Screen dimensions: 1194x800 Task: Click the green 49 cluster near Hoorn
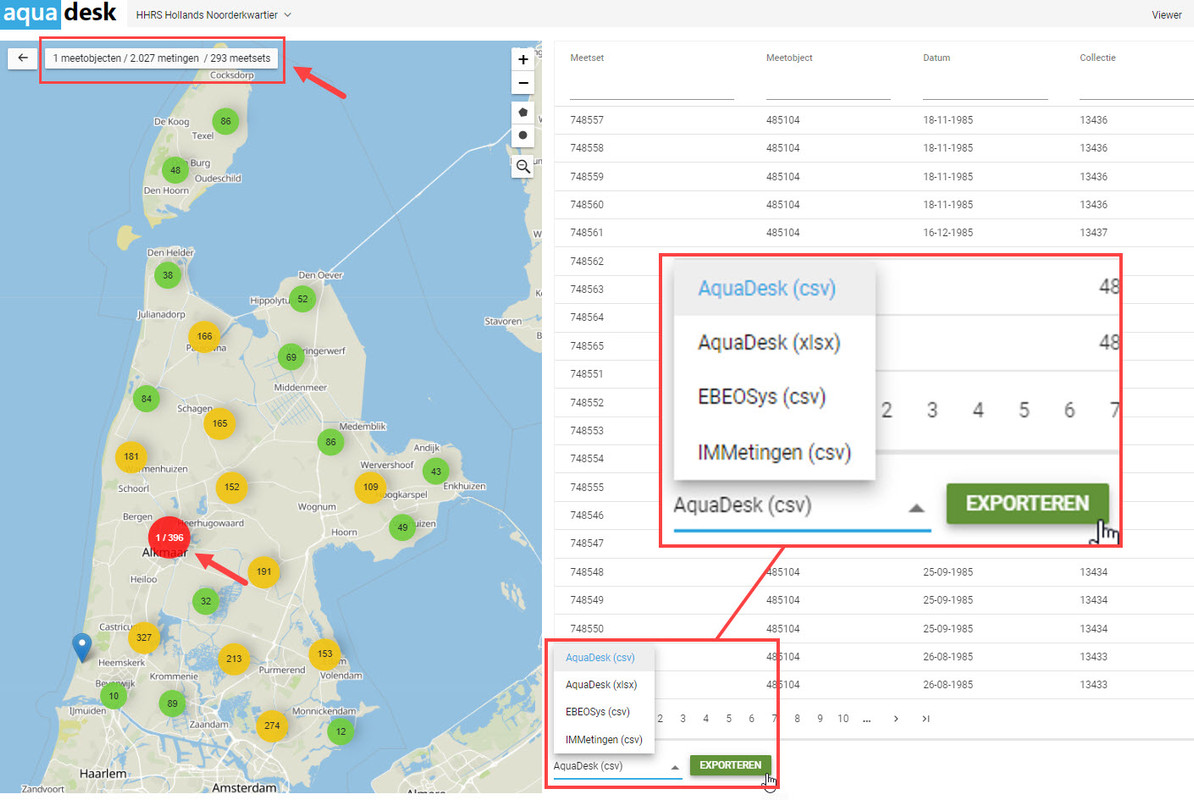pos(402,527)
